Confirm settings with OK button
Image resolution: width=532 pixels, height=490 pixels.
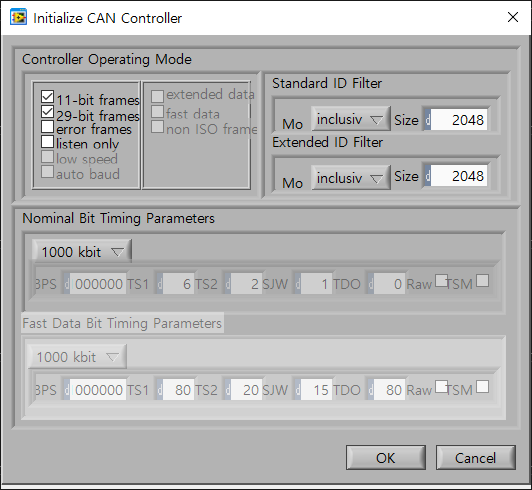tap(386, 458)
